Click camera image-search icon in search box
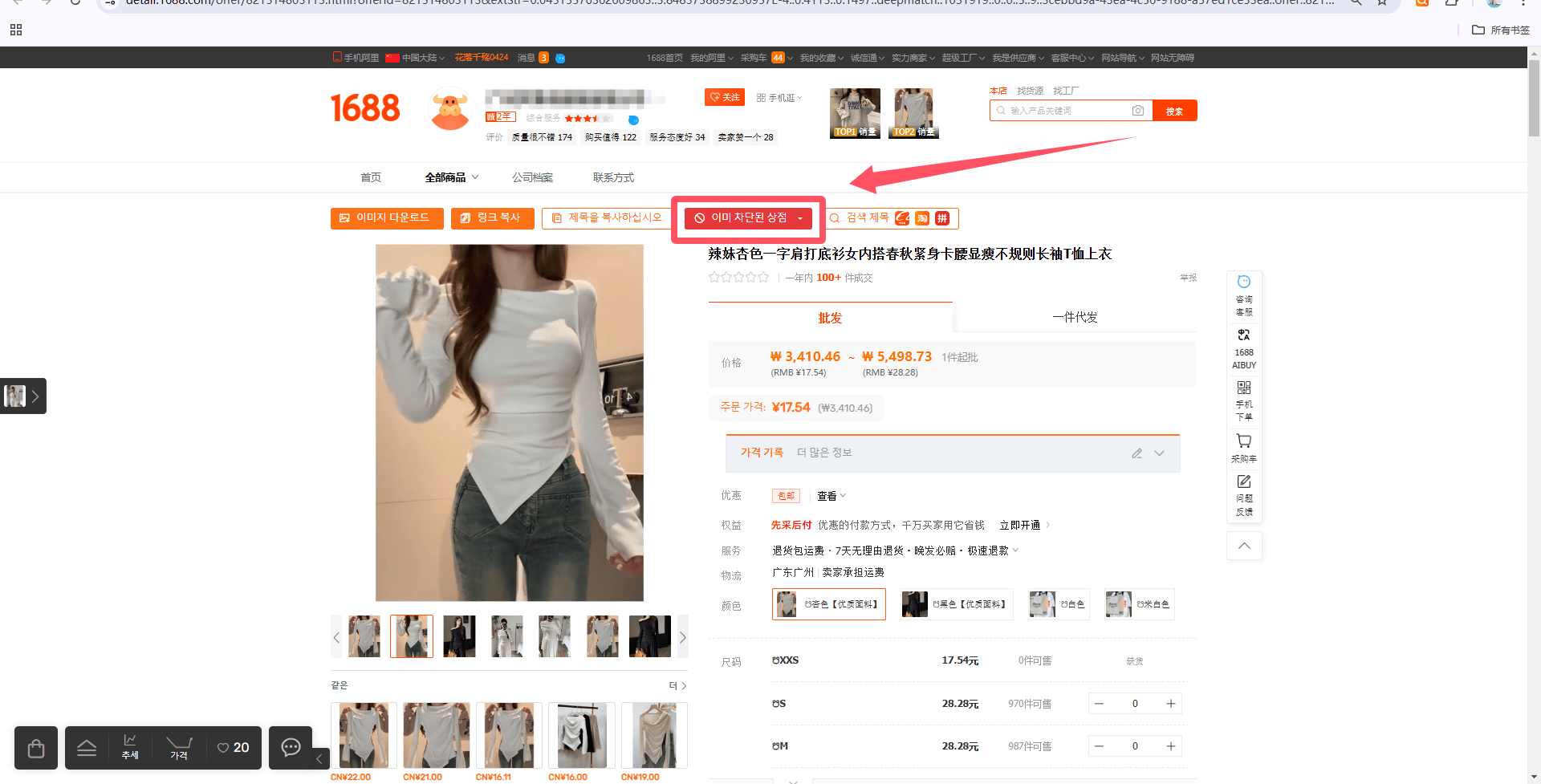Viewport: 1541px width, 784px height. [1138, 111]
